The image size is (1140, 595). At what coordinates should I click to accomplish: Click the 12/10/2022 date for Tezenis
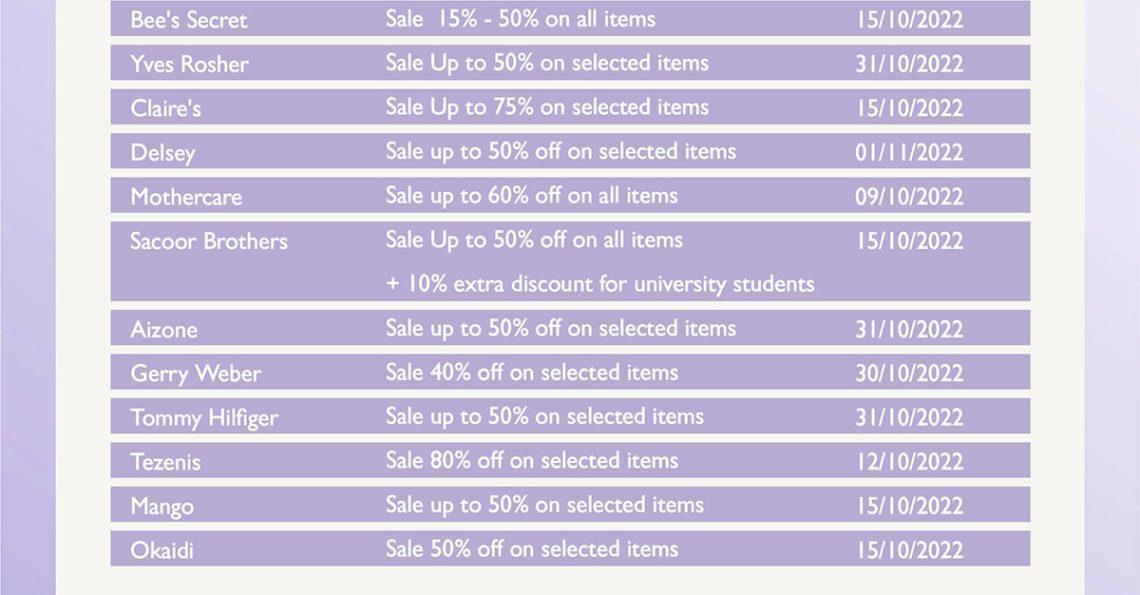coord(909,462)
